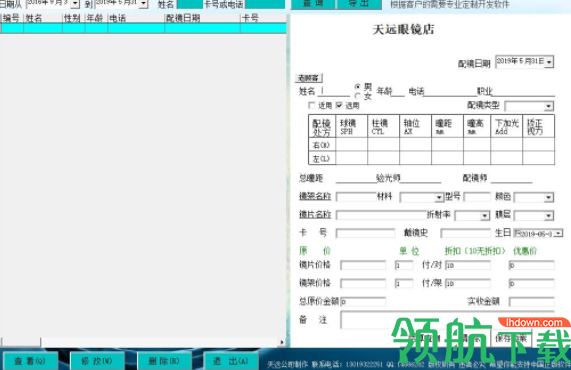Click the 修改(M) button
The height and width of the screenshot is (370, 571).
pyautogui.click(x=97, y=361)
